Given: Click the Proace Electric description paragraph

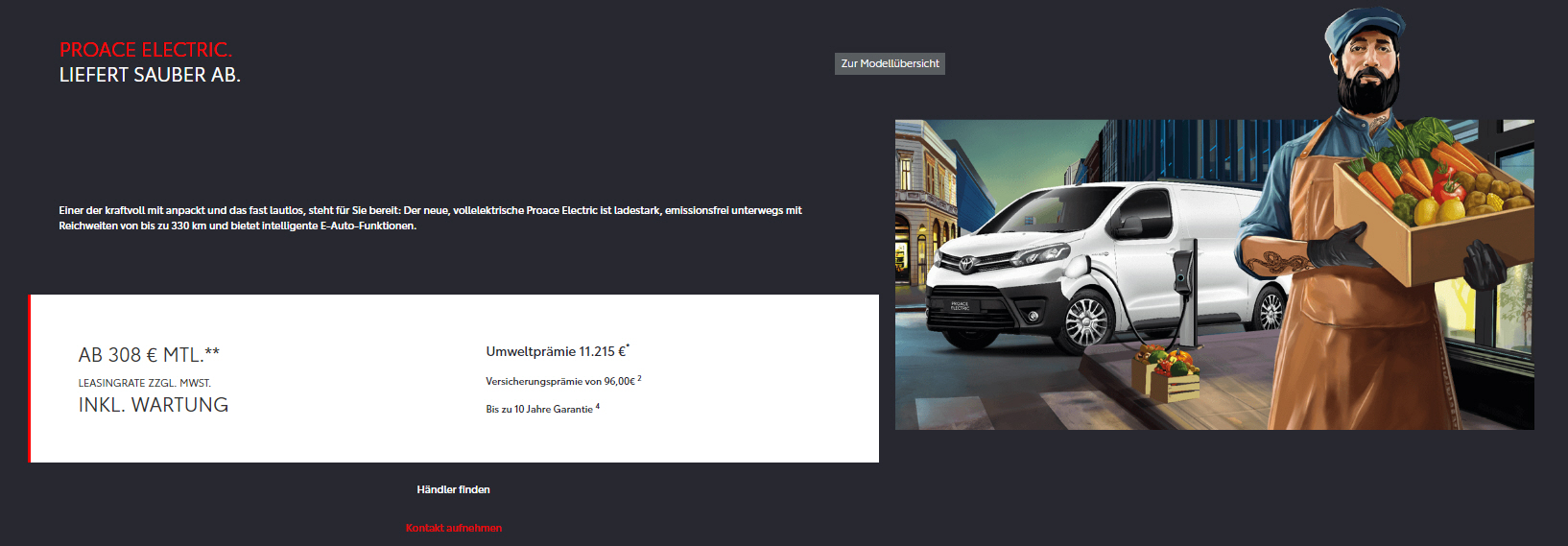Looking at the screenshot, I should click(x=430, y=218).
